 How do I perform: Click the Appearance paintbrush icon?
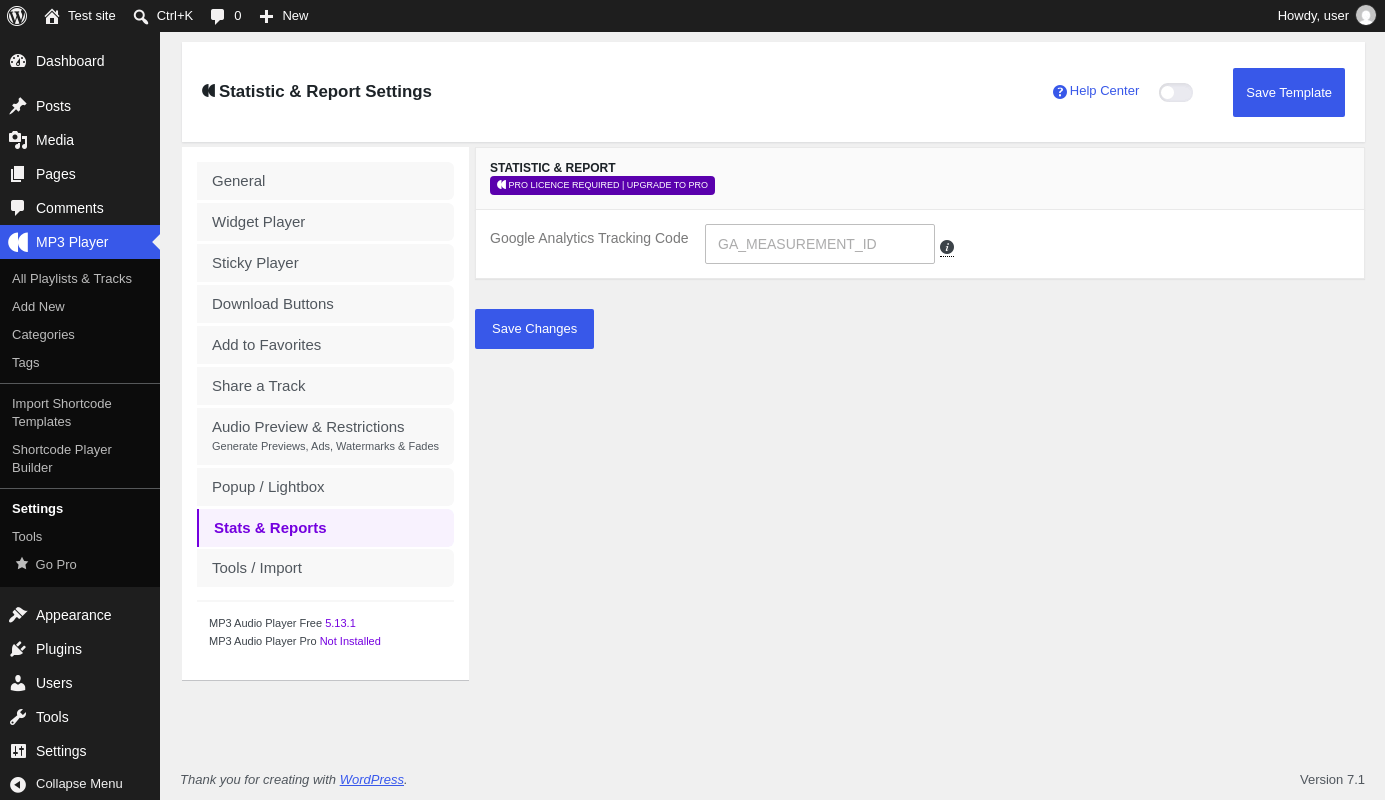coord(18,615)
